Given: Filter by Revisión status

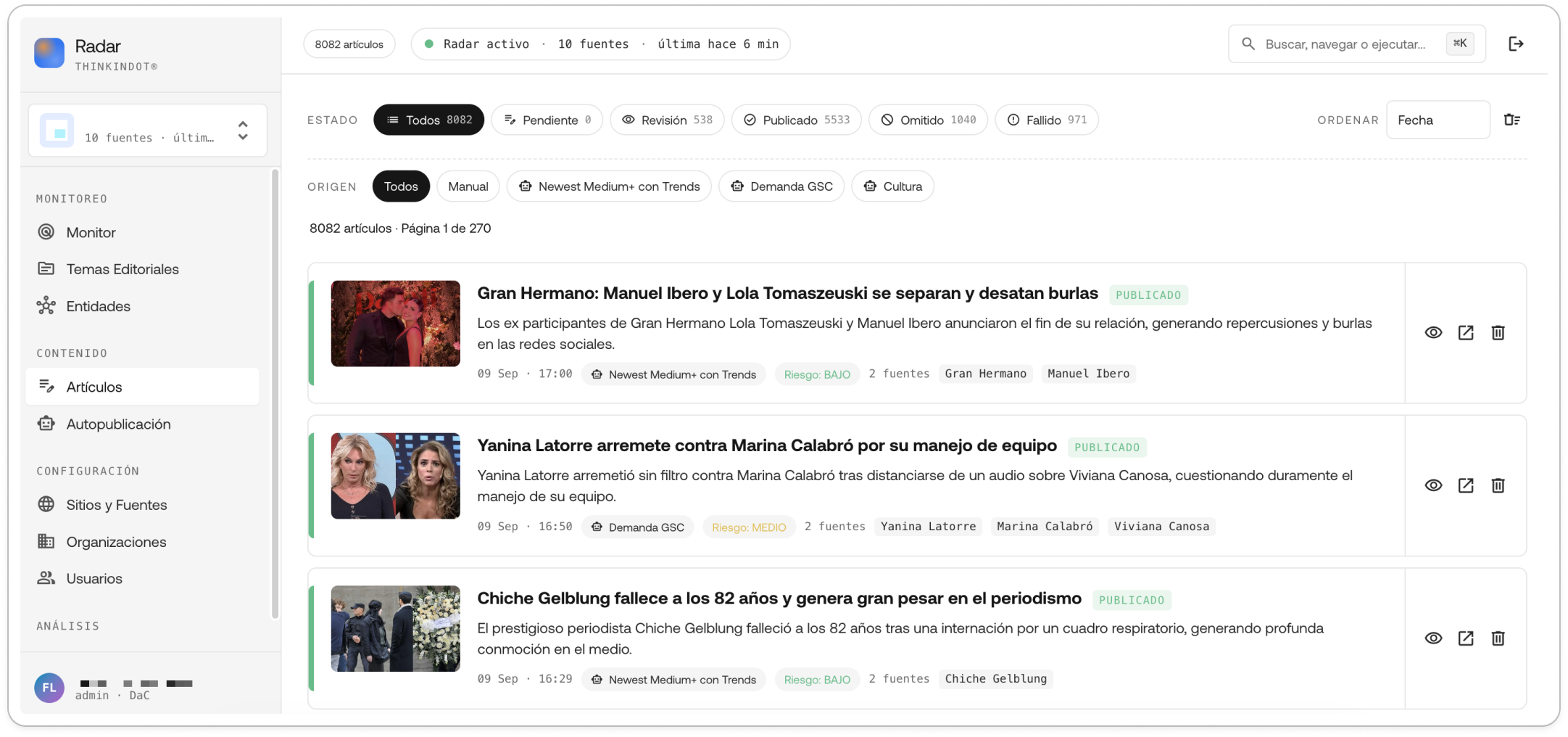Looking at the screenshot, I should (667, 120).
